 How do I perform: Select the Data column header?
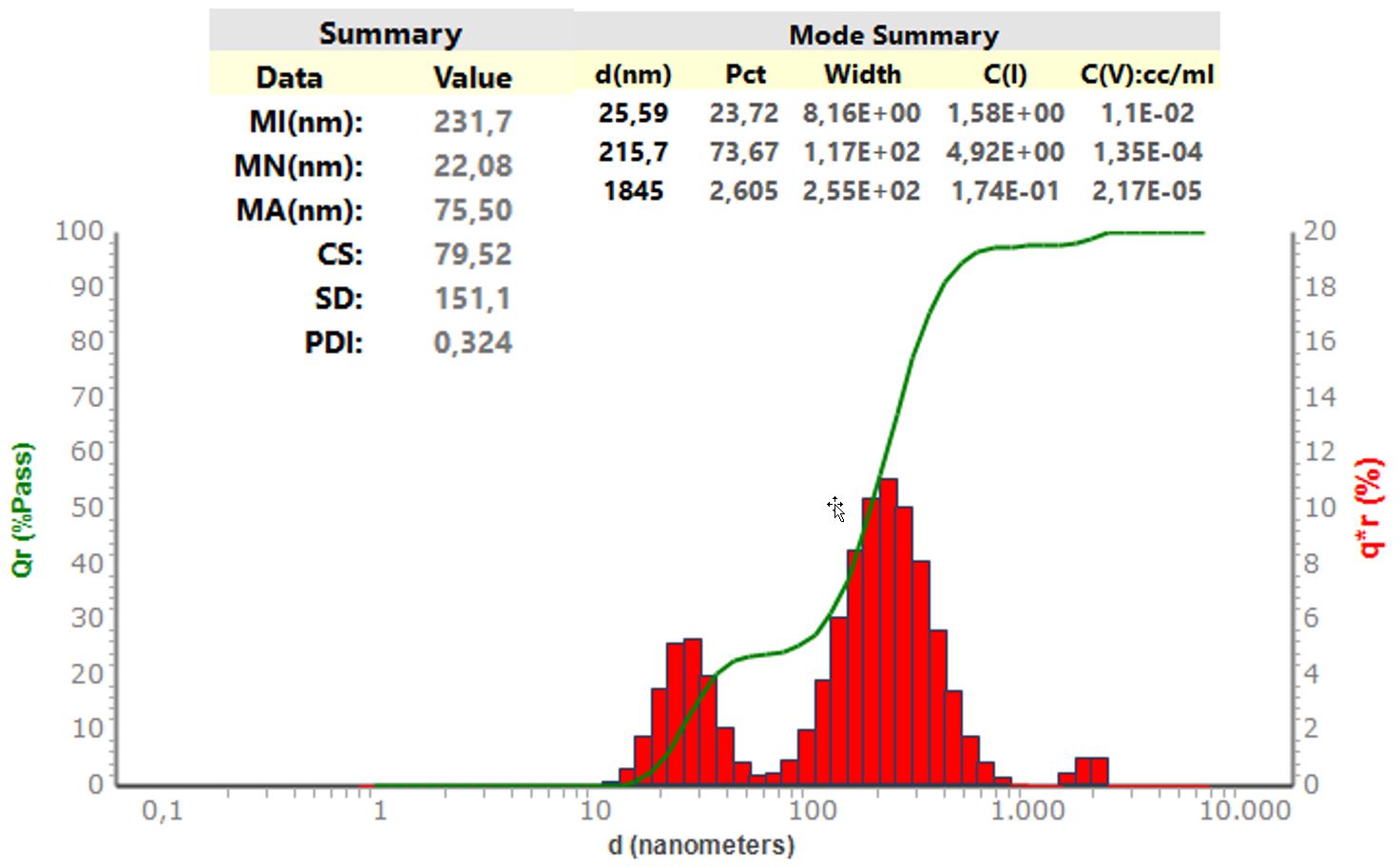(289, 77)
